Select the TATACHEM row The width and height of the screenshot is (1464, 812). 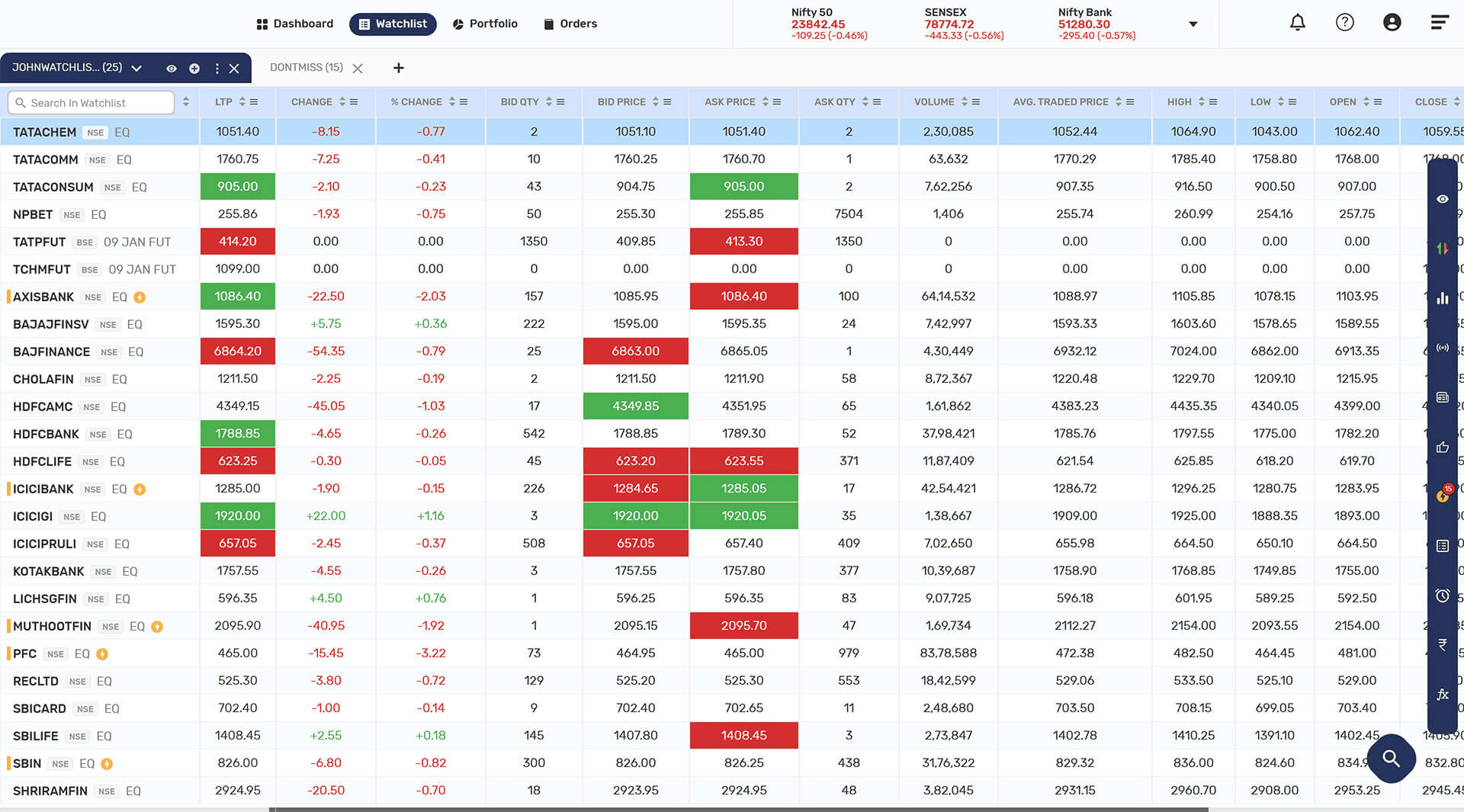[x=732, y=132]
